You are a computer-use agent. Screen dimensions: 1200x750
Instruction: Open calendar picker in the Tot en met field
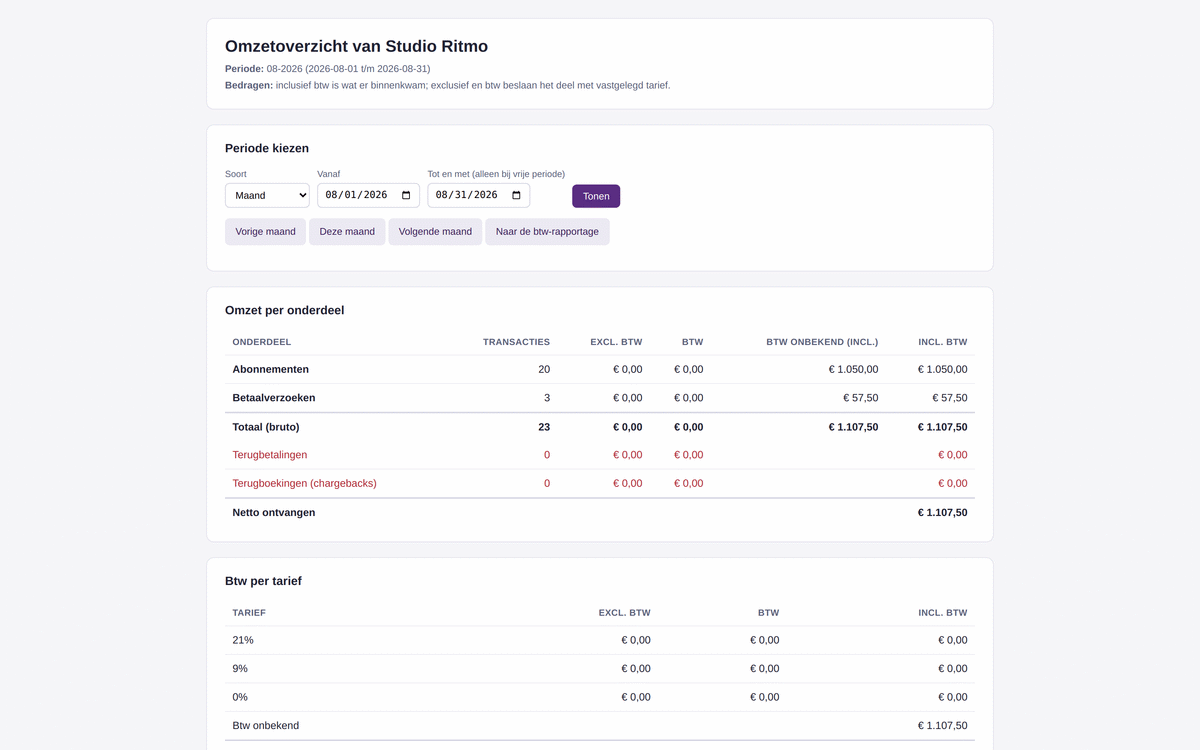(x=516, y=195)
